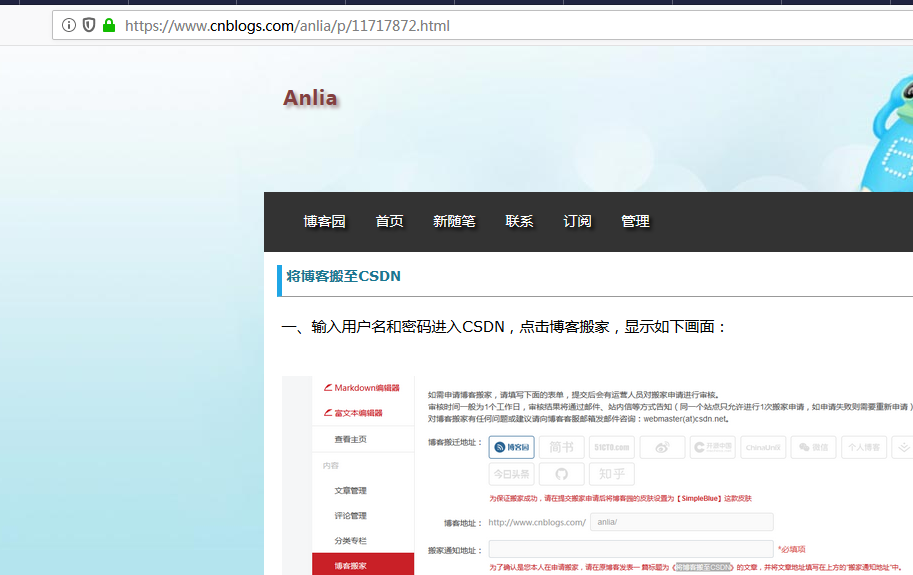The image size is (913, 575).
Task: Choose the 知乎 platform button
Action: [612, 474]
